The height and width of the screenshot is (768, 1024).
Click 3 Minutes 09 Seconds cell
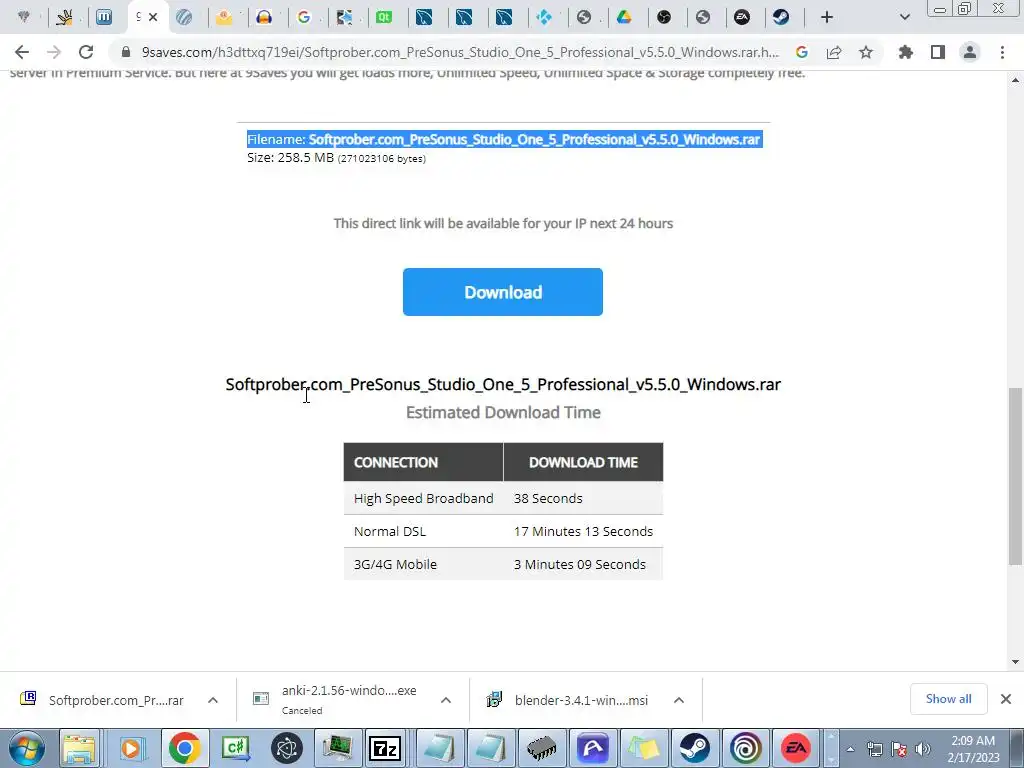583,564
